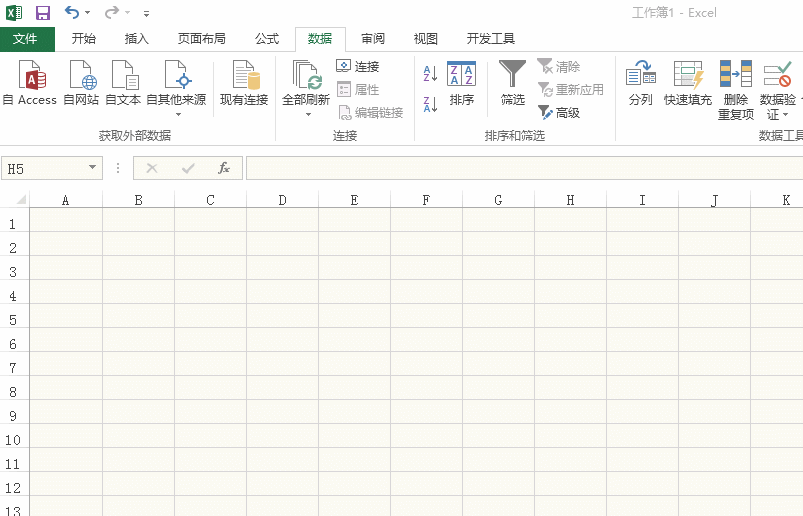Open the 连接 connections button
This screenshot has height=516, width=803.
tap(358, 67)
